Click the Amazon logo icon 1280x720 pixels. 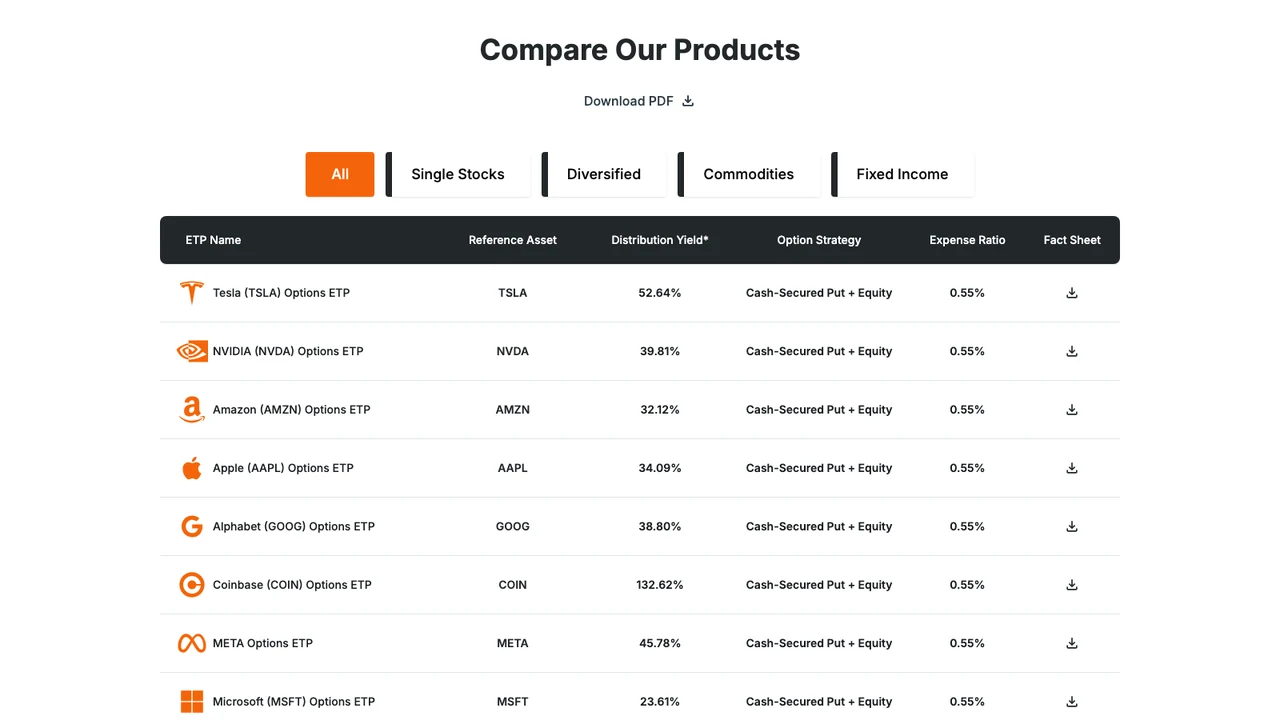click(x=192, y=410)
